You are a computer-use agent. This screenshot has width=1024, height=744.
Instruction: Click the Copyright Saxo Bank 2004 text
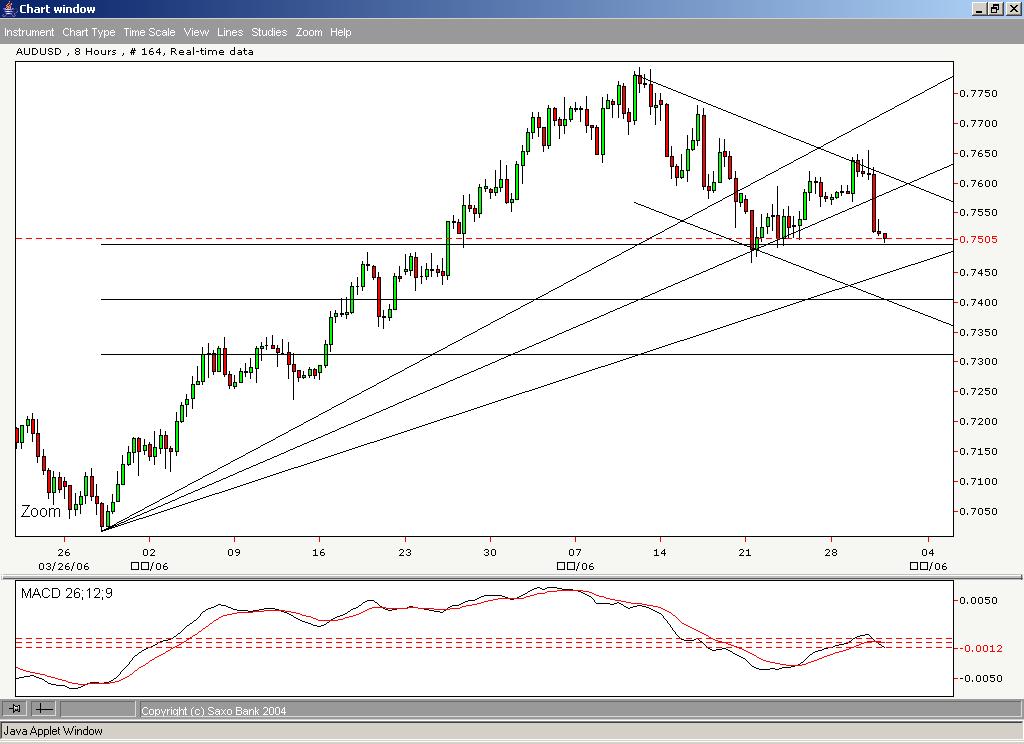click(x=213, y=710)
